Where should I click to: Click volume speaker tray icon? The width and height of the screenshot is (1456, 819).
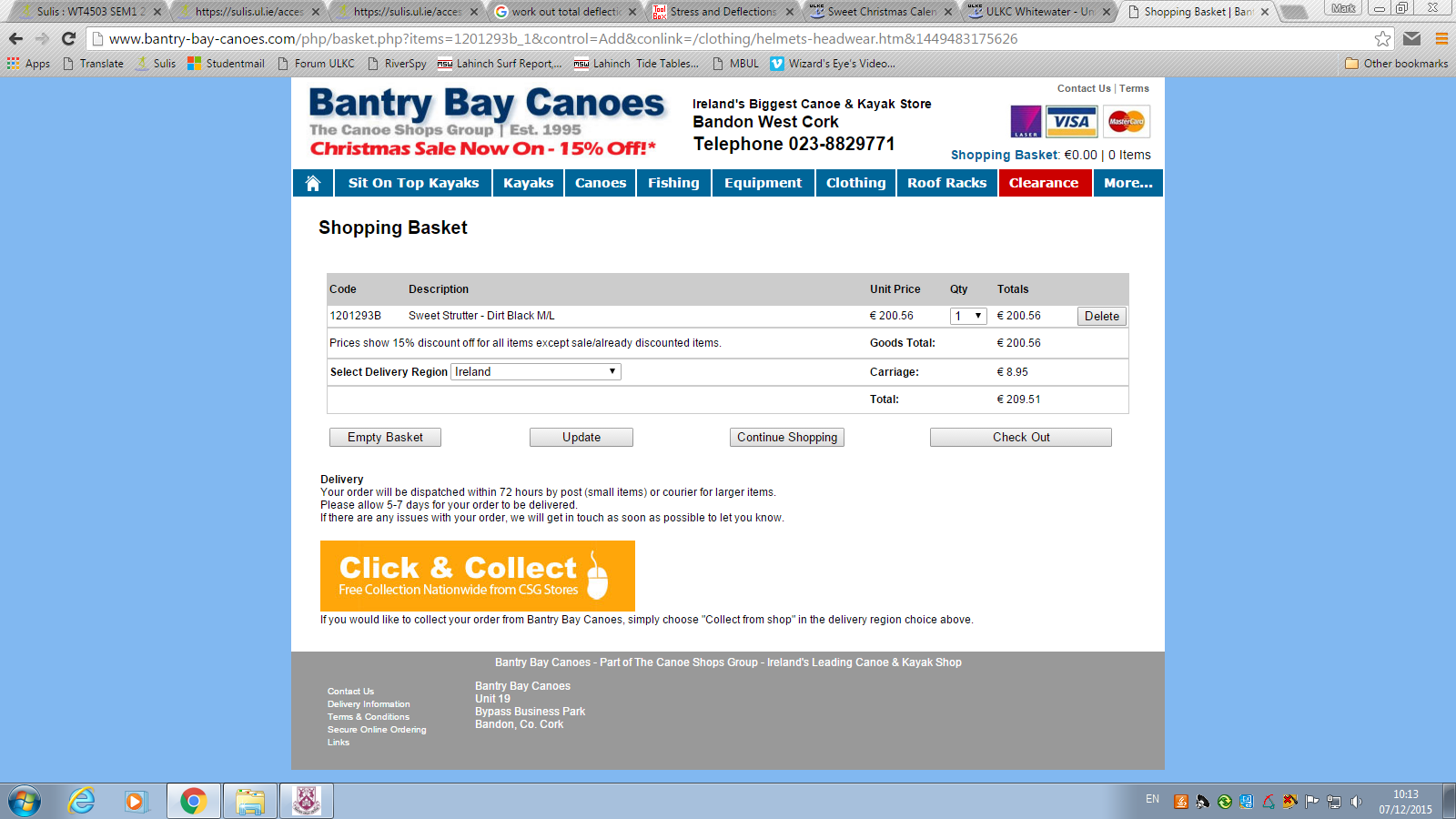coord(1356,802)
